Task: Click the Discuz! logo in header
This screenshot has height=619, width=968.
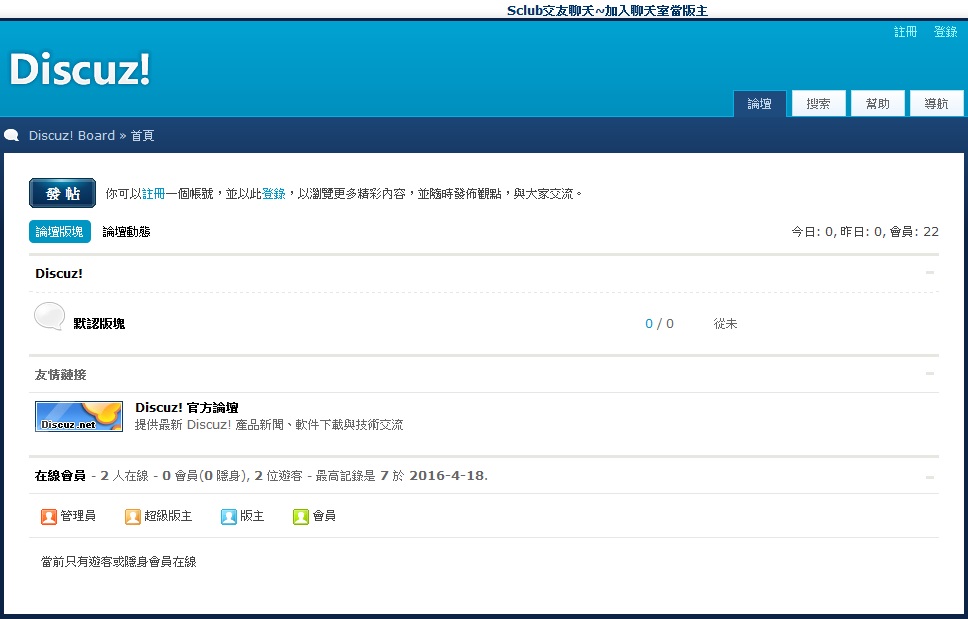Action: (80, 69)
